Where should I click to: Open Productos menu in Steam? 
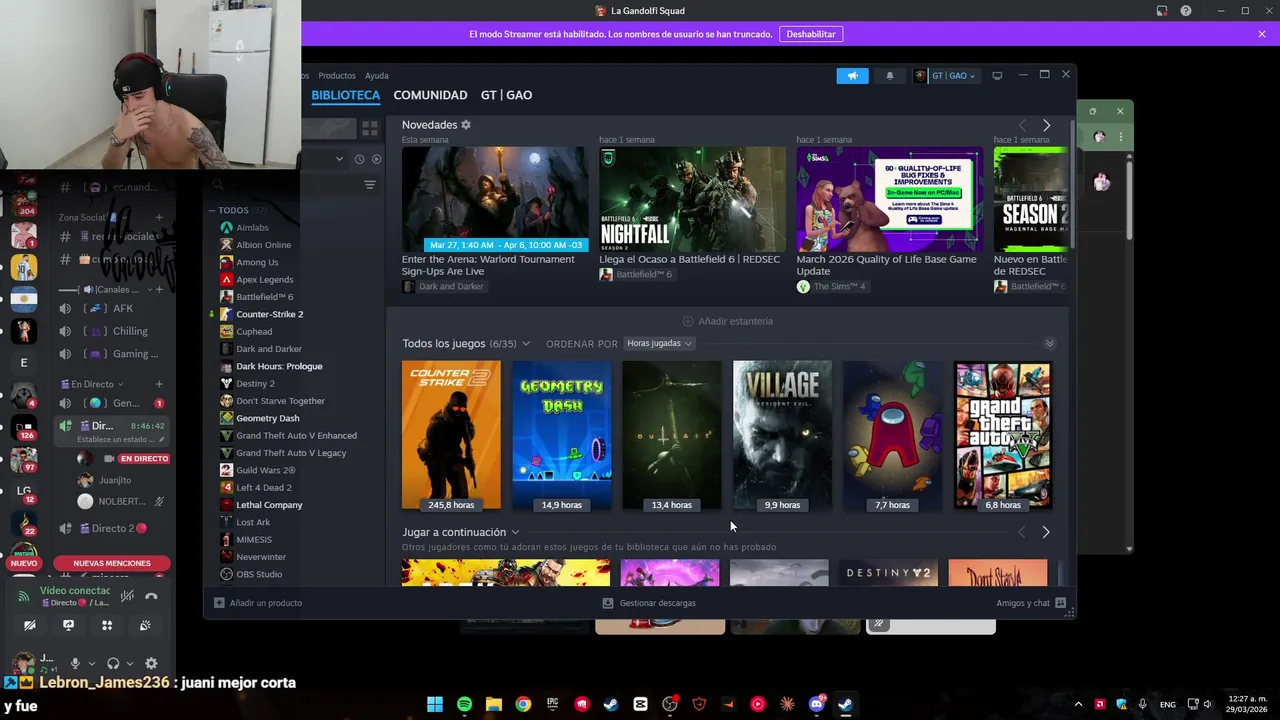coord(337,76)
